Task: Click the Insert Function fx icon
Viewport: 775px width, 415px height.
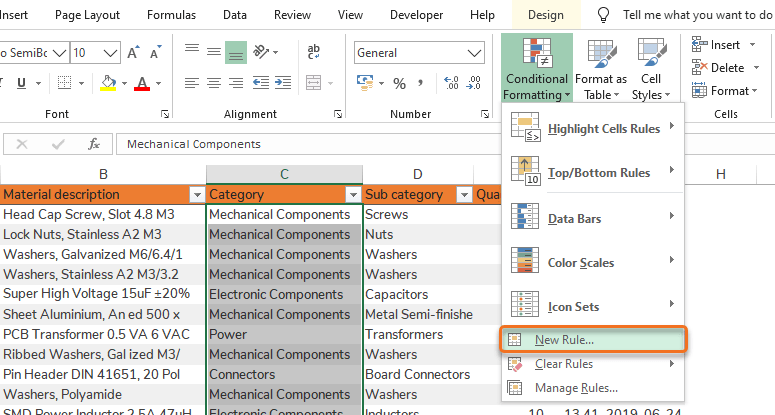Action: pos(94,144)
